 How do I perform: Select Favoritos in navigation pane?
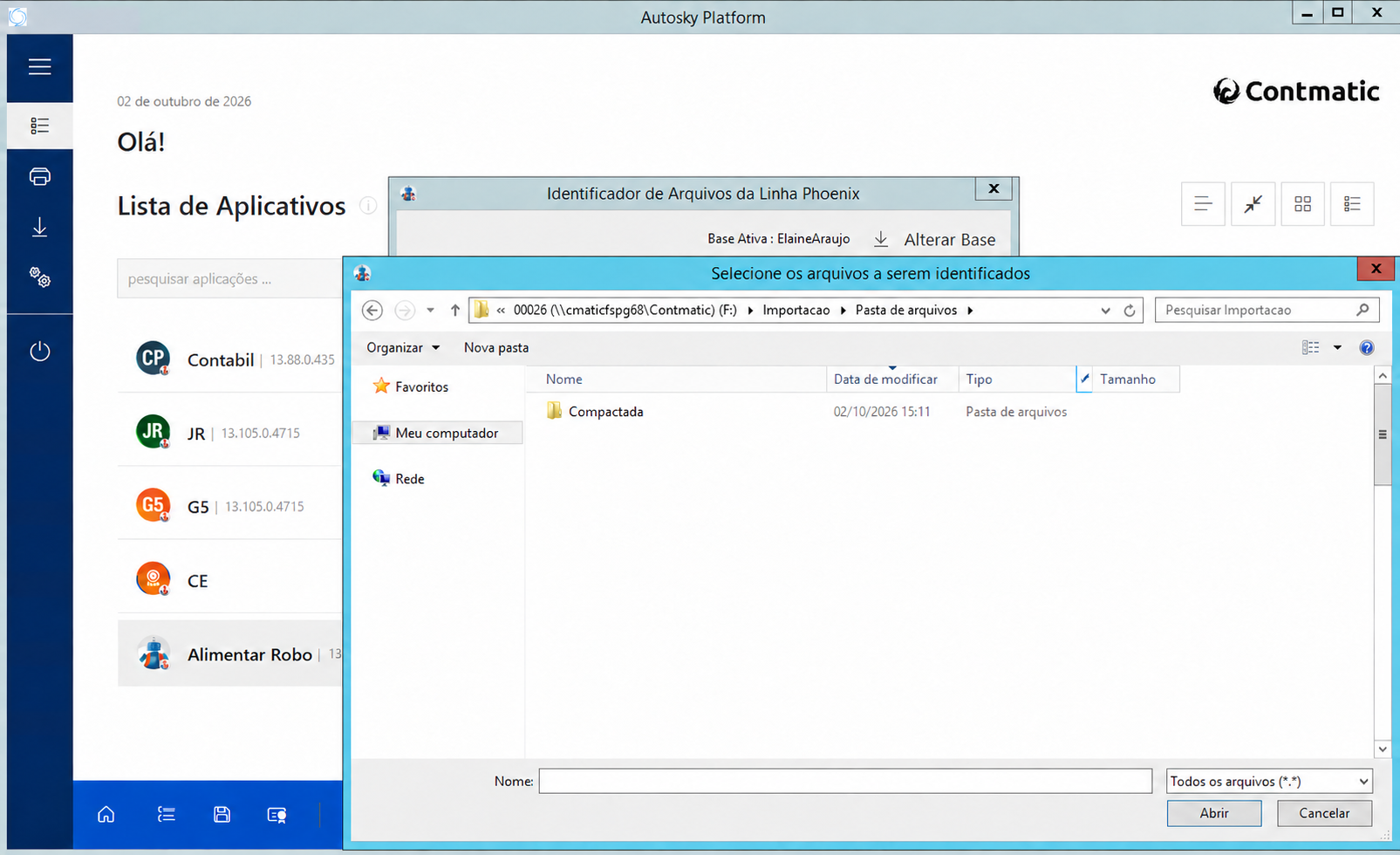pyautogui.click(x=411, y=386)
